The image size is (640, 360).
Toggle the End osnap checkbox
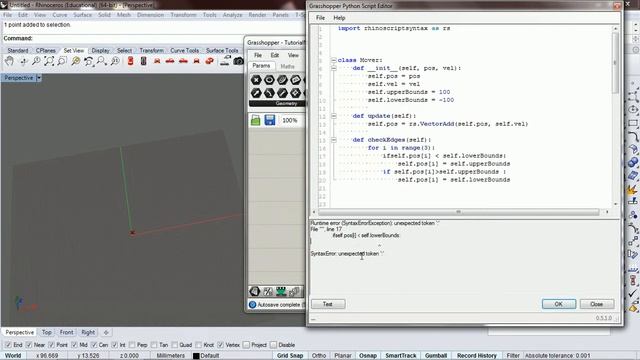click(x=8, y=345)
